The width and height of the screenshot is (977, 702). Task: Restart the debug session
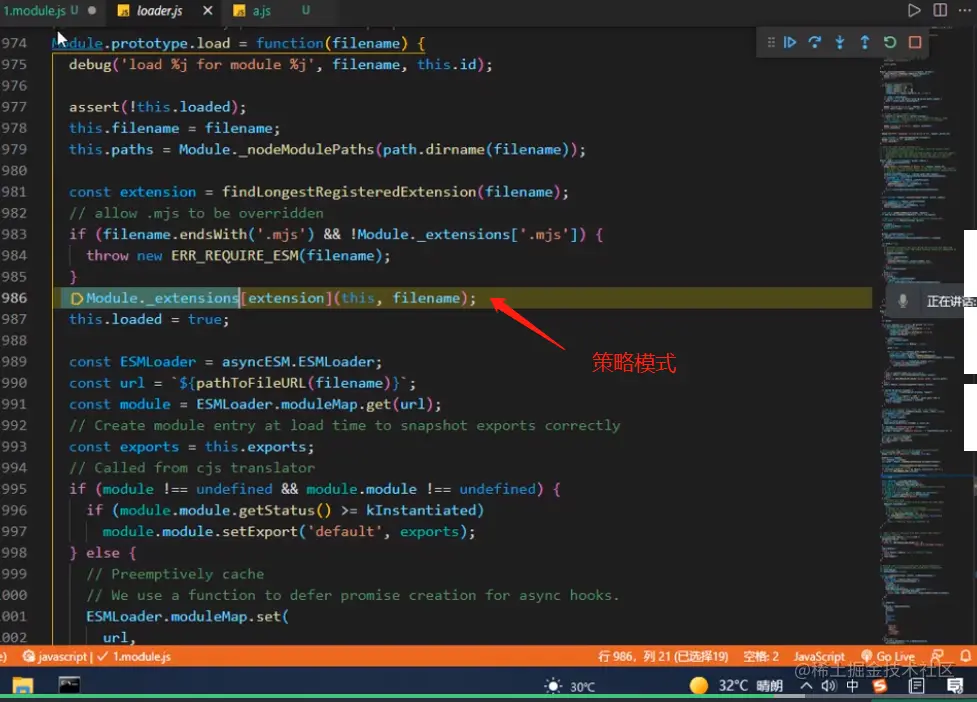click(x=890, y=42)
